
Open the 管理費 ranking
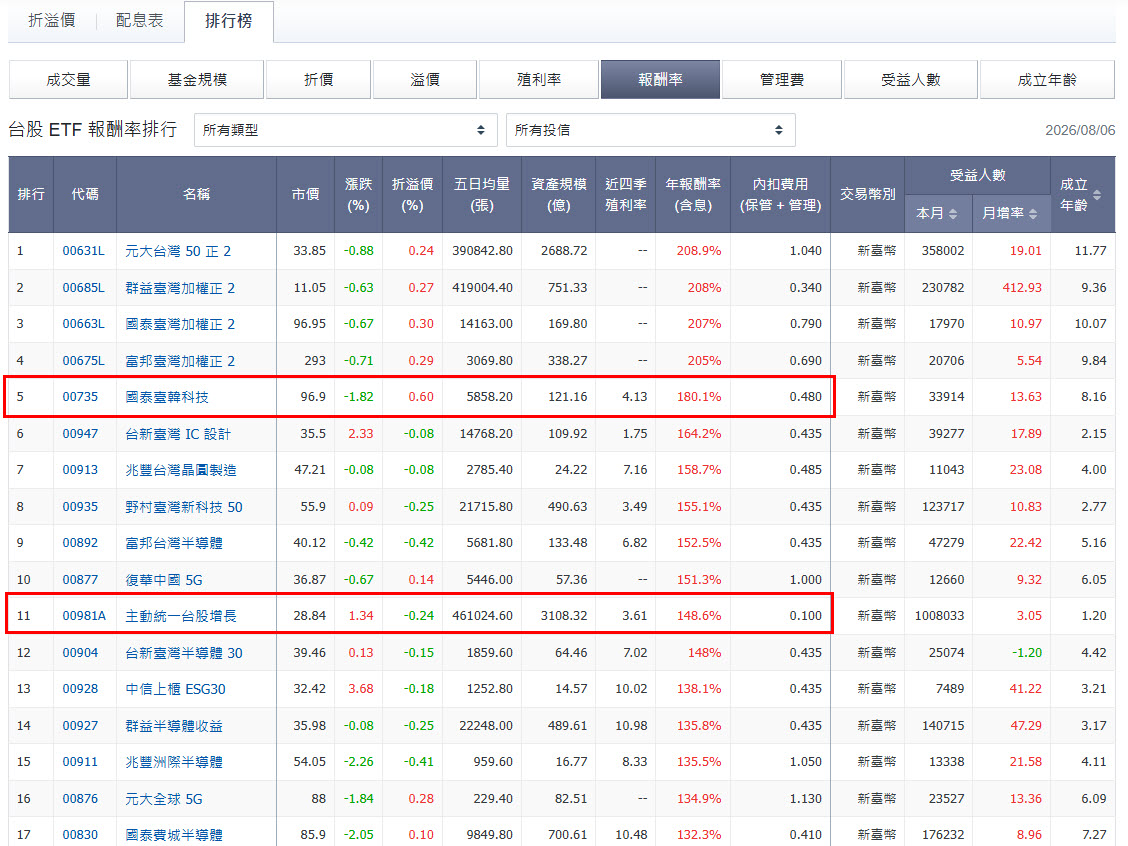(782, 80)
